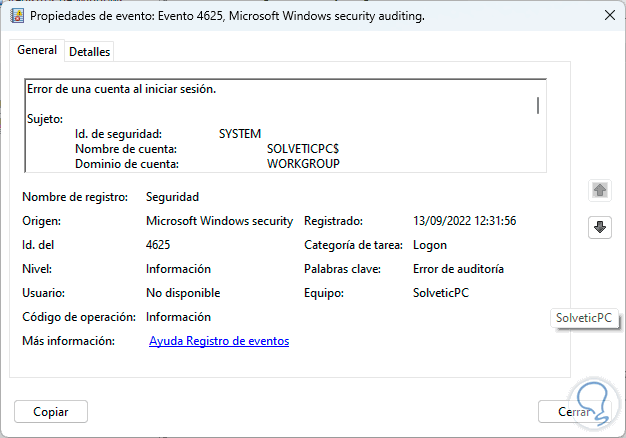Image resolution: width=626 pixels, height=438 pixels.
Task: Select the event ID value 4625
Action: coord(158,245)
